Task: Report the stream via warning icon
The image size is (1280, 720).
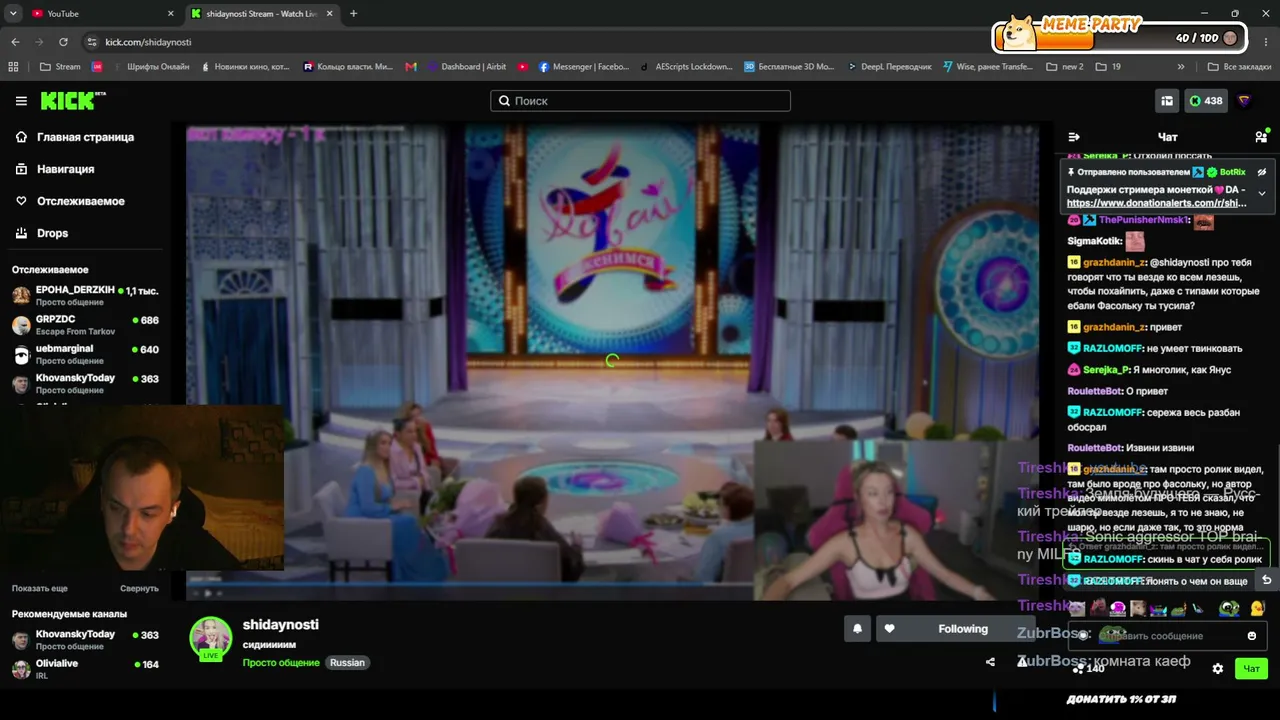Action: (x=1022, y=661)
